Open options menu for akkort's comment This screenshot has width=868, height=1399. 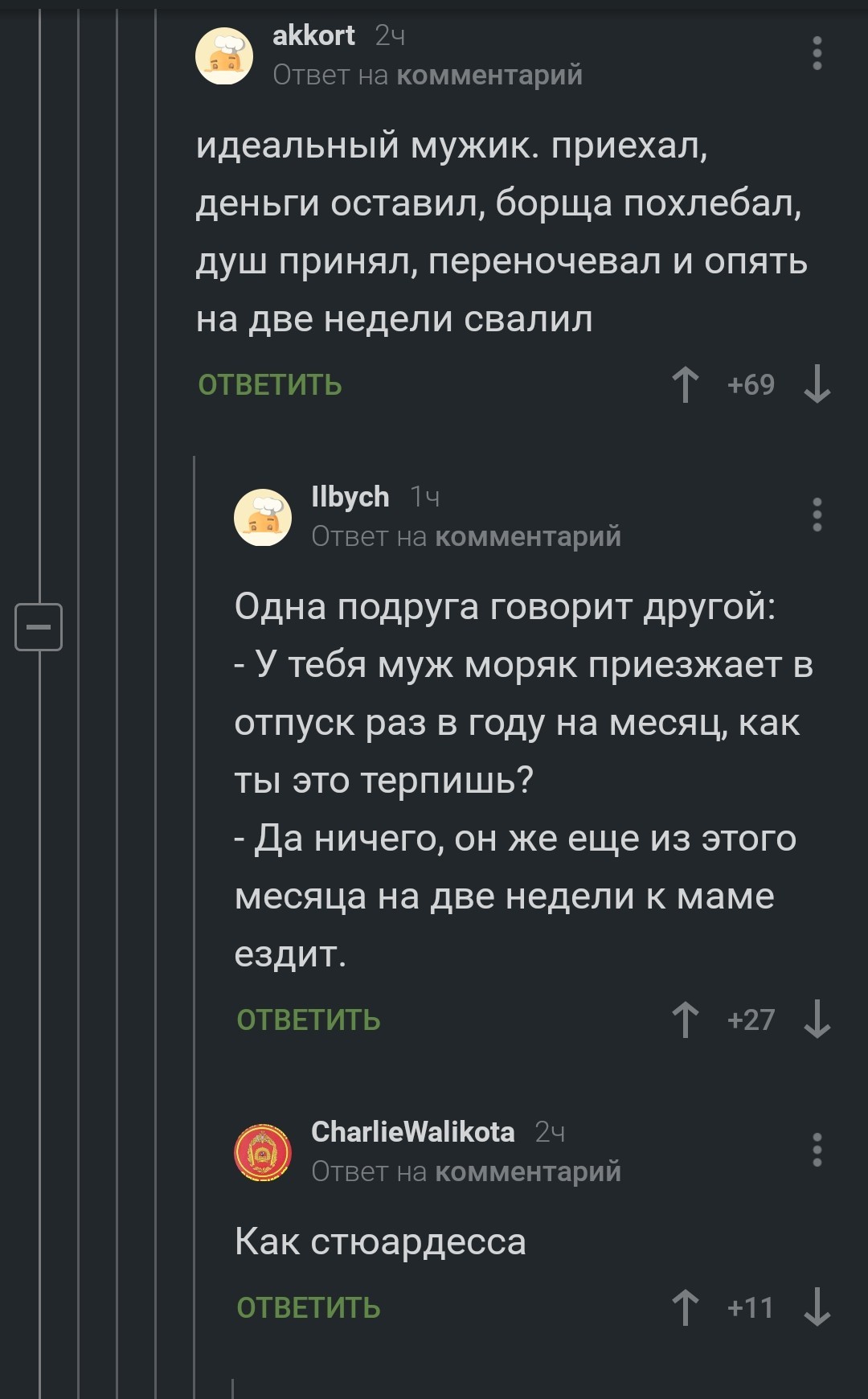[817, 53]
